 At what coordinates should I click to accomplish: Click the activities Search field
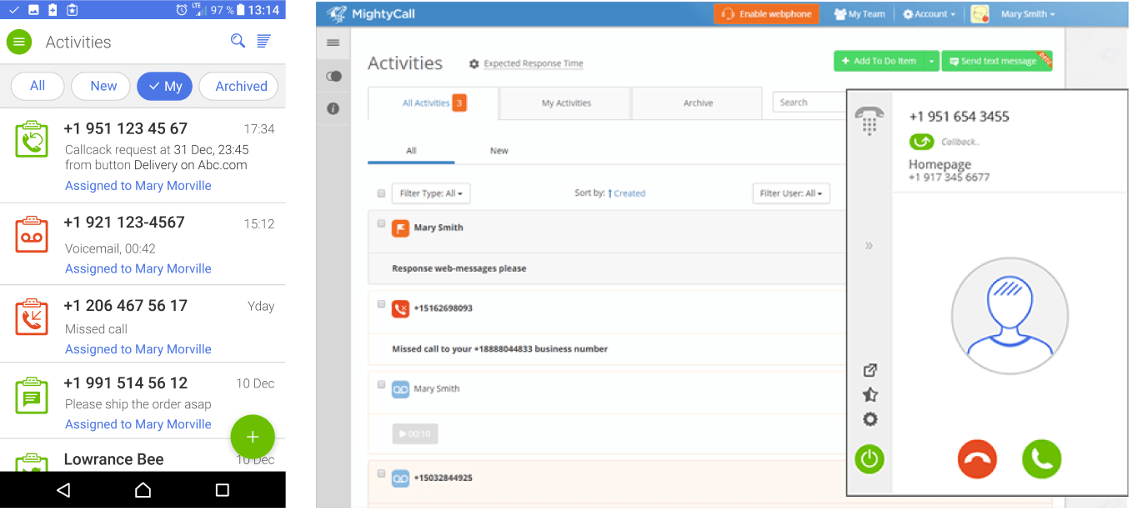(808, 102)
